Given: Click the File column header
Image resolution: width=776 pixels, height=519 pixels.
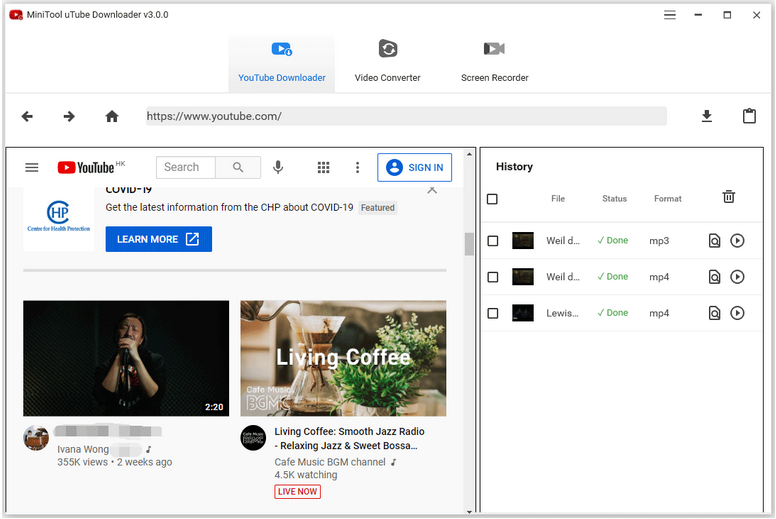Looking at the screenshot, I should click(558, 198).
